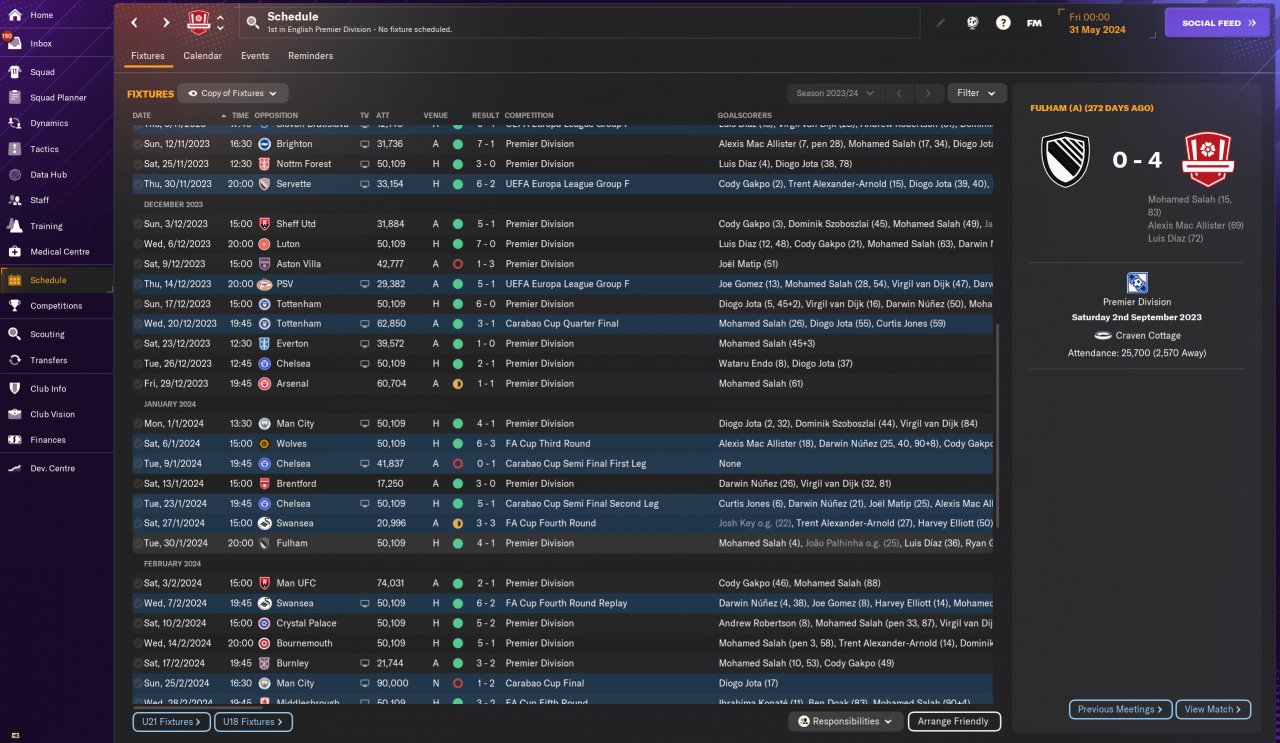Screen dimensions: 1280x743
Task: Click the Dev. Centre icon
Action: pos(14,468)
